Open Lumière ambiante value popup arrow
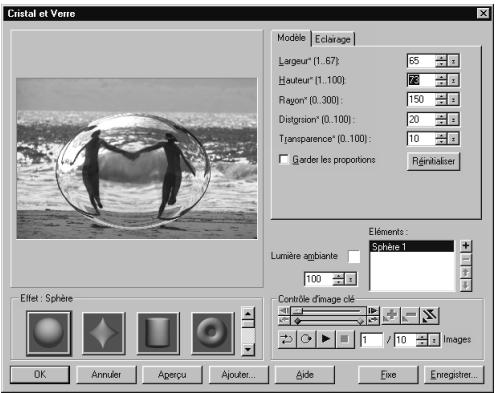 pos(351,279)
